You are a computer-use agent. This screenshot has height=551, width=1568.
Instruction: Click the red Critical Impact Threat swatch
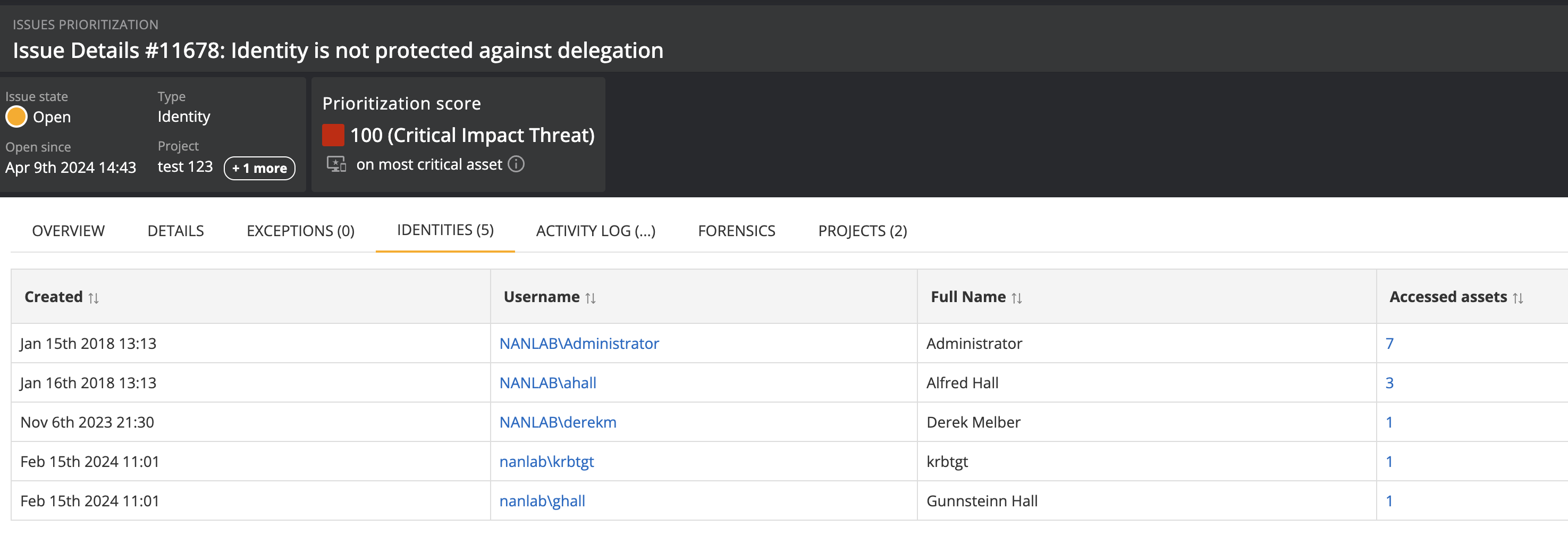[x=333, y=135]
